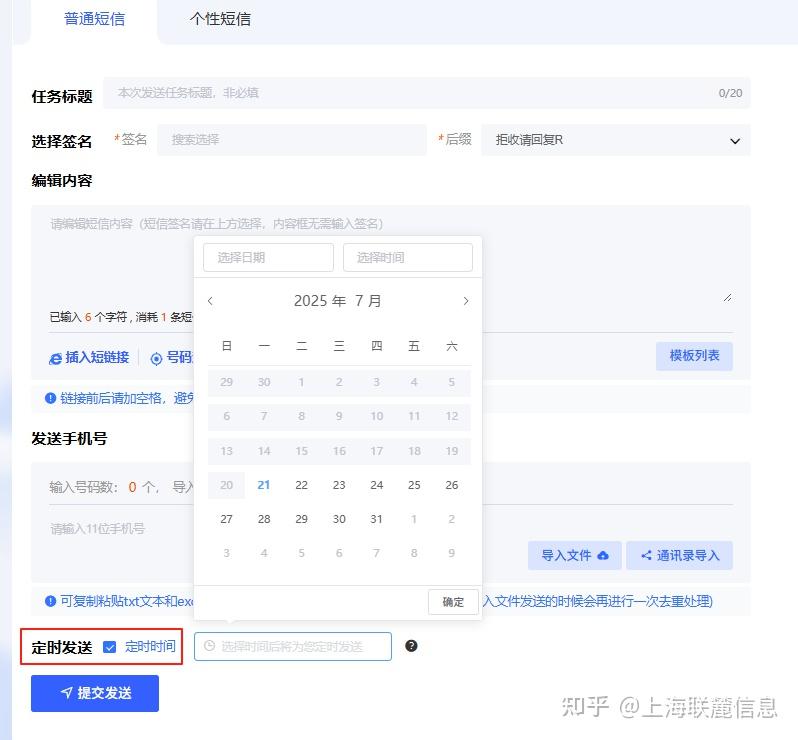Image resolution: width=798 pixels, height=740 pixels.
Task: Click the 号码 target icon
Action: coord(156,359)
